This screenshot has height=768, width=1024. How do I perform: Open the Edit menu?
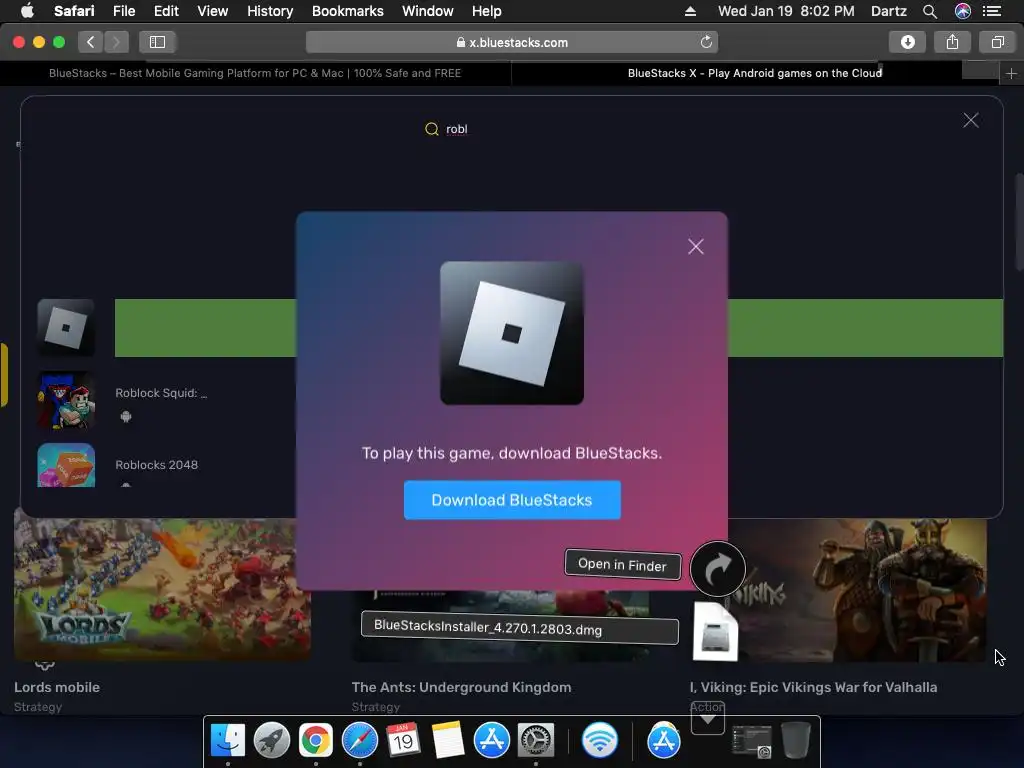pos(166,11)
